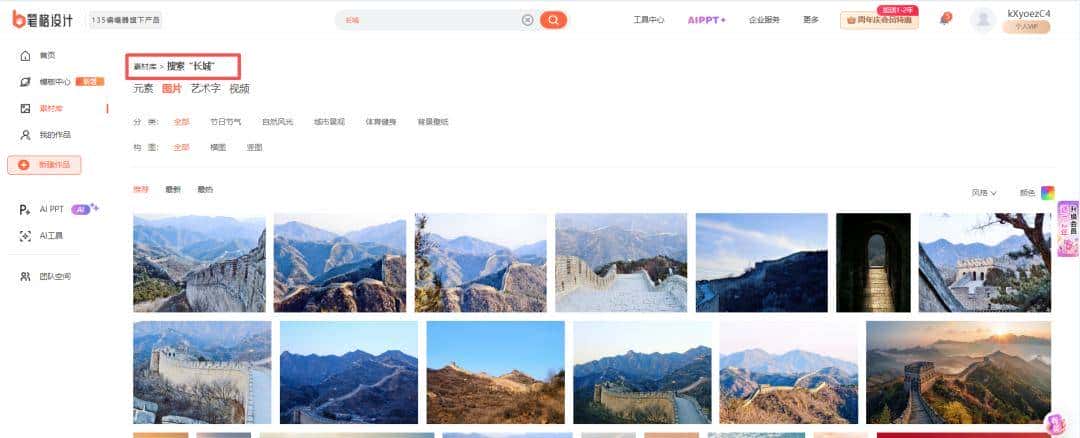The height and width of the screenshot is (438, 1080).
Task: Click the 新建作品 button
Action: (44, 165)
